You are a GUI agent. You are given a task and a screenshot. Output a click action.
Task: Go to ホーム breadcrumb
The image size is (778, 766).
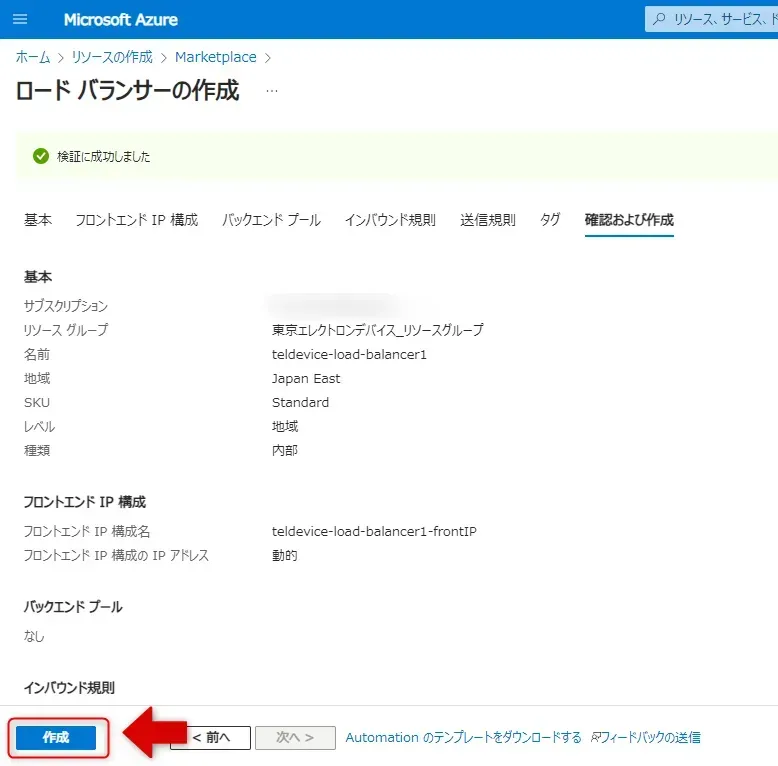coord(33,57)
